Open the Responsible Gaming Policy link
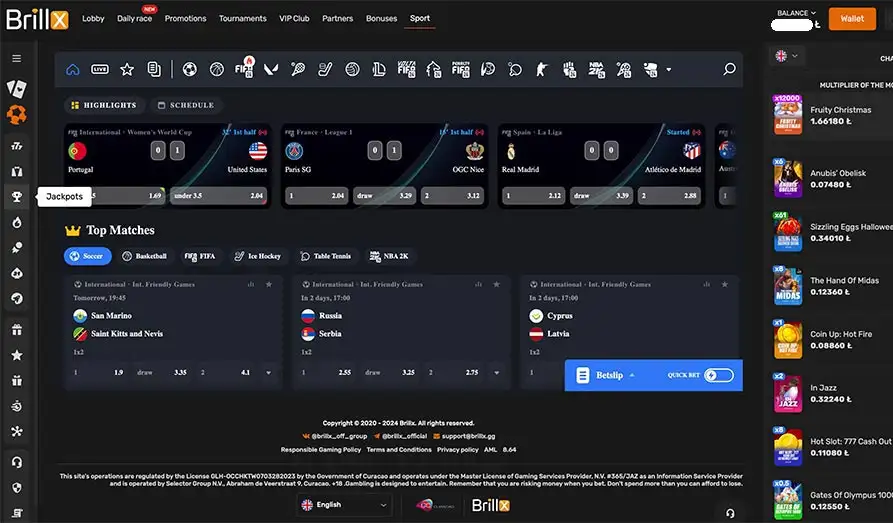This screenshot has width=893, height=523. click(x=321, y=450)
